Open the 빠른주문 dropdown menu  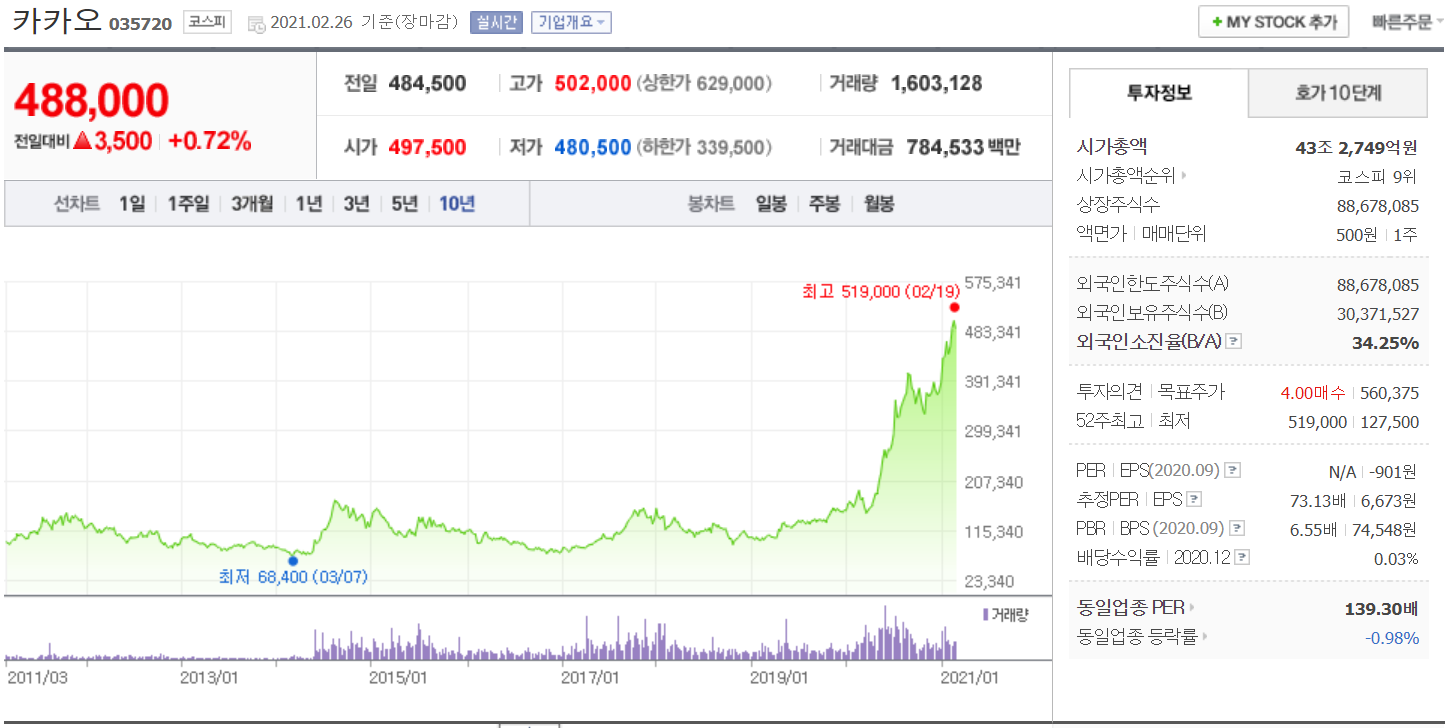pos(1409,22)
